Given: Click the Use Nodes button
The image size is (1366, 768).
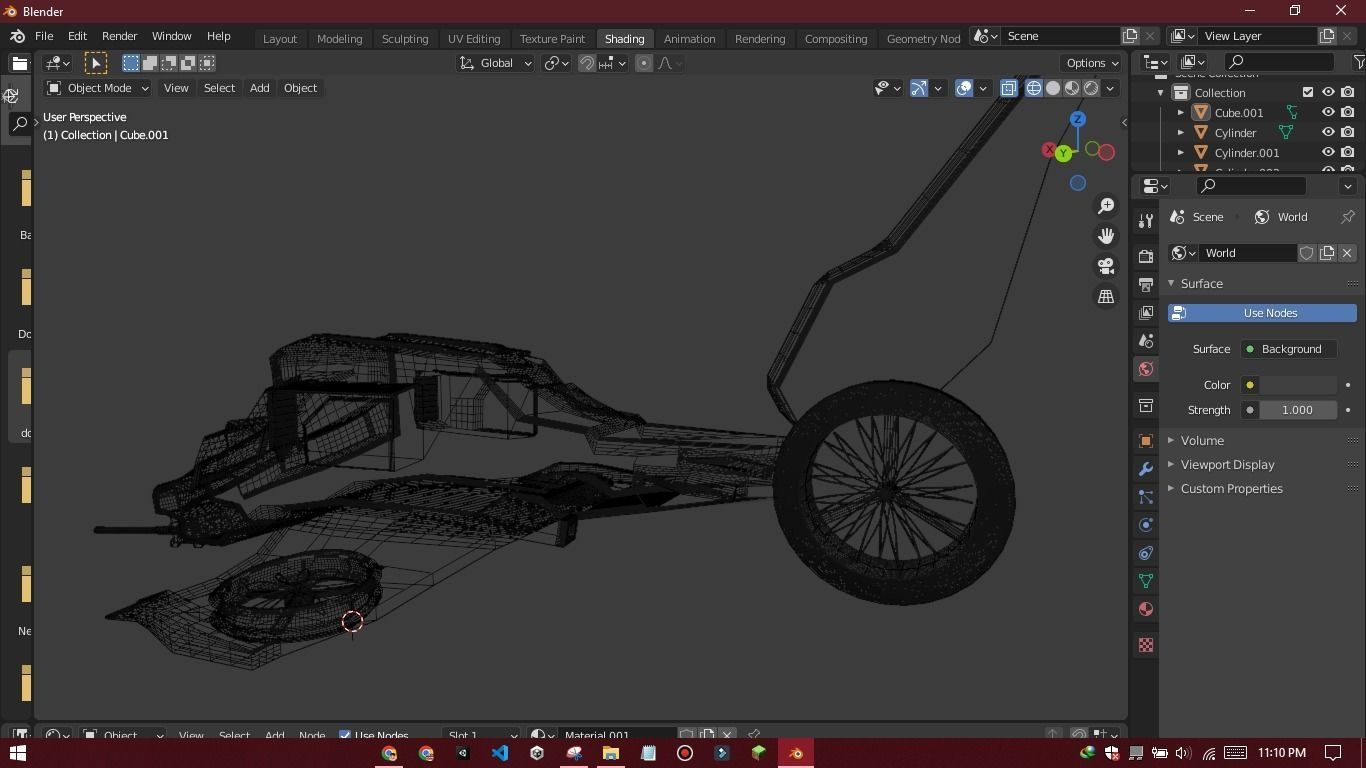Looking at the screenshot, I should (1262, 313).
